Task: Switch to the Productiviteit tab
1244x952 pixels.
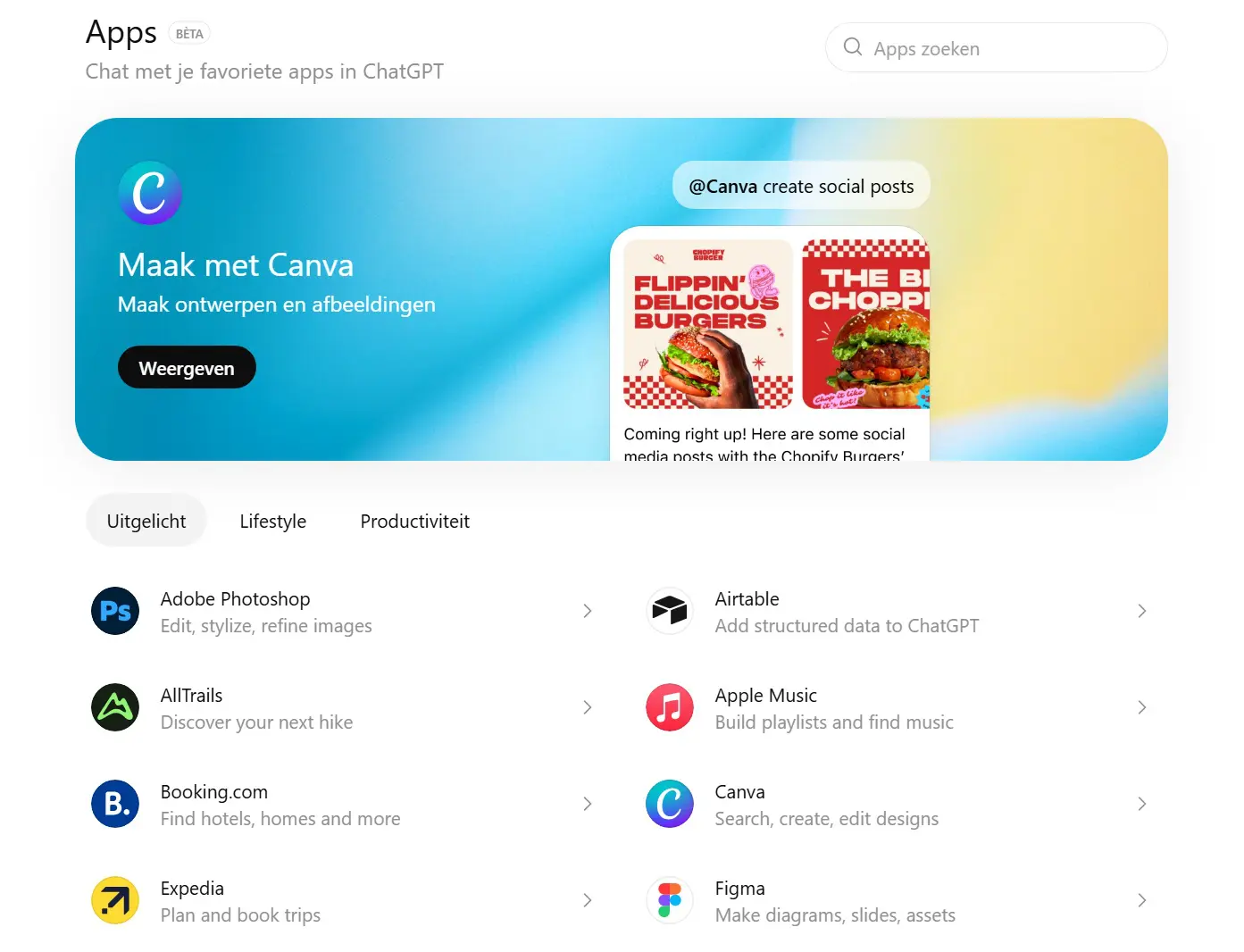Action: pos(415,522)
